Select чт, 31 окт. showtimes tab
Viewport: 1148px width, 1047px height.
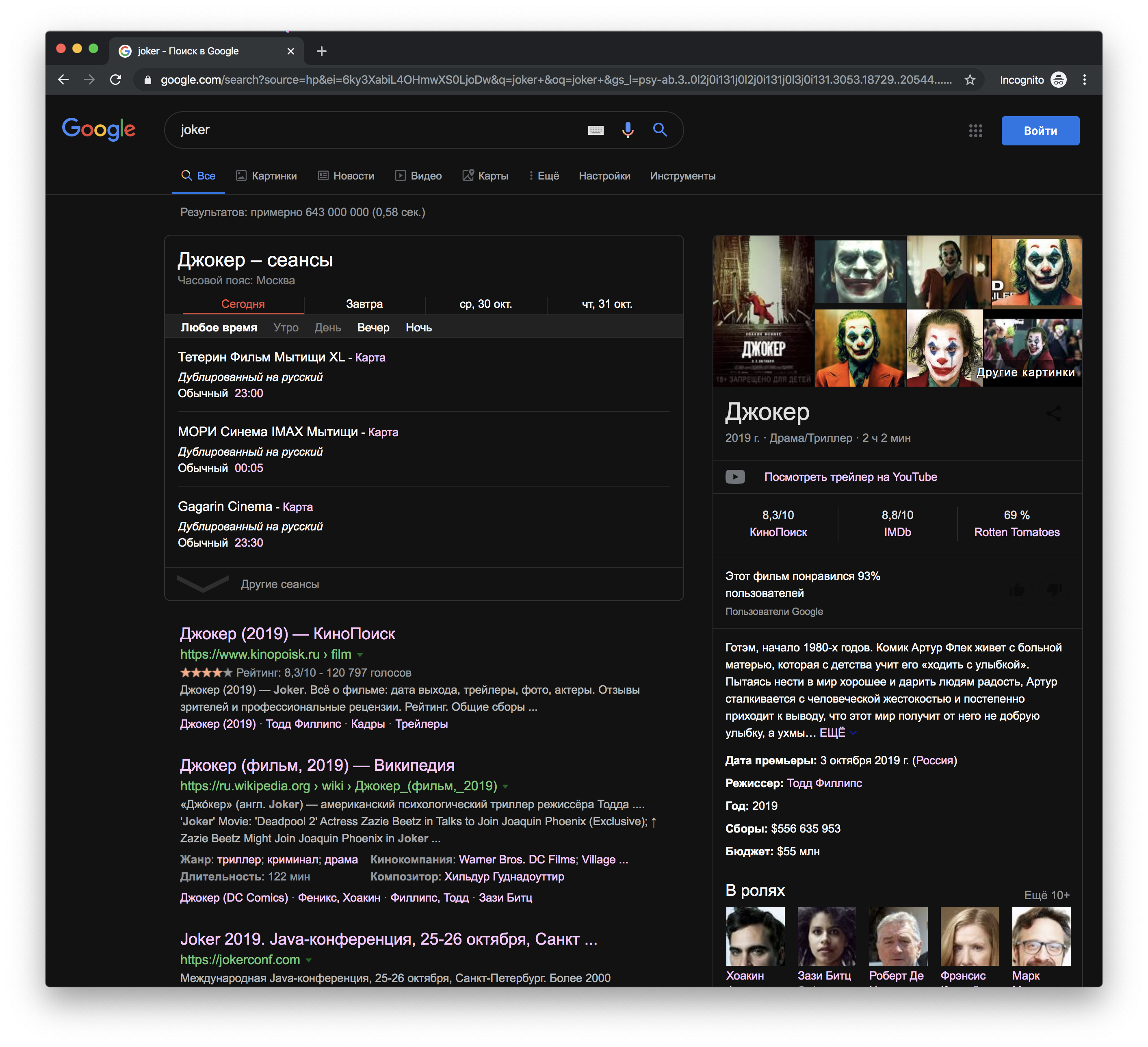pyautogui.click(x=607, y=304)
